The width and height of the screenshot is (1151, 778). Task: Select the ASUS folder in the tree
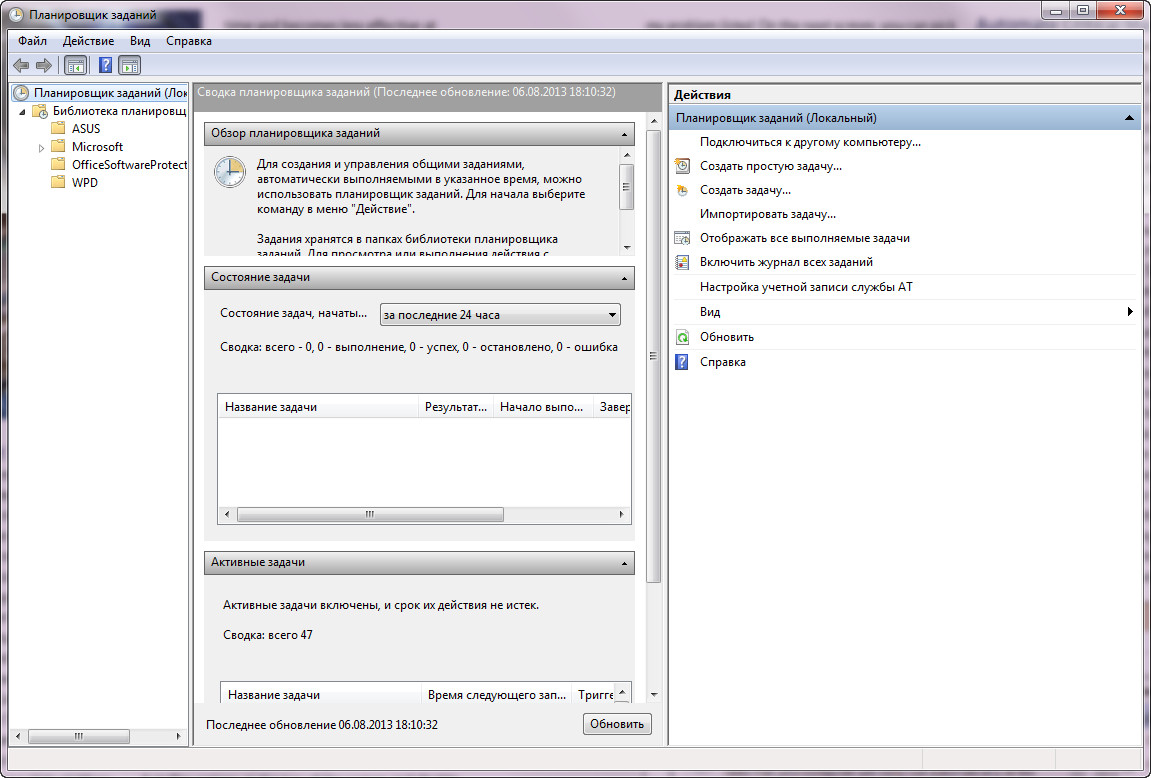tap(85, 129)
